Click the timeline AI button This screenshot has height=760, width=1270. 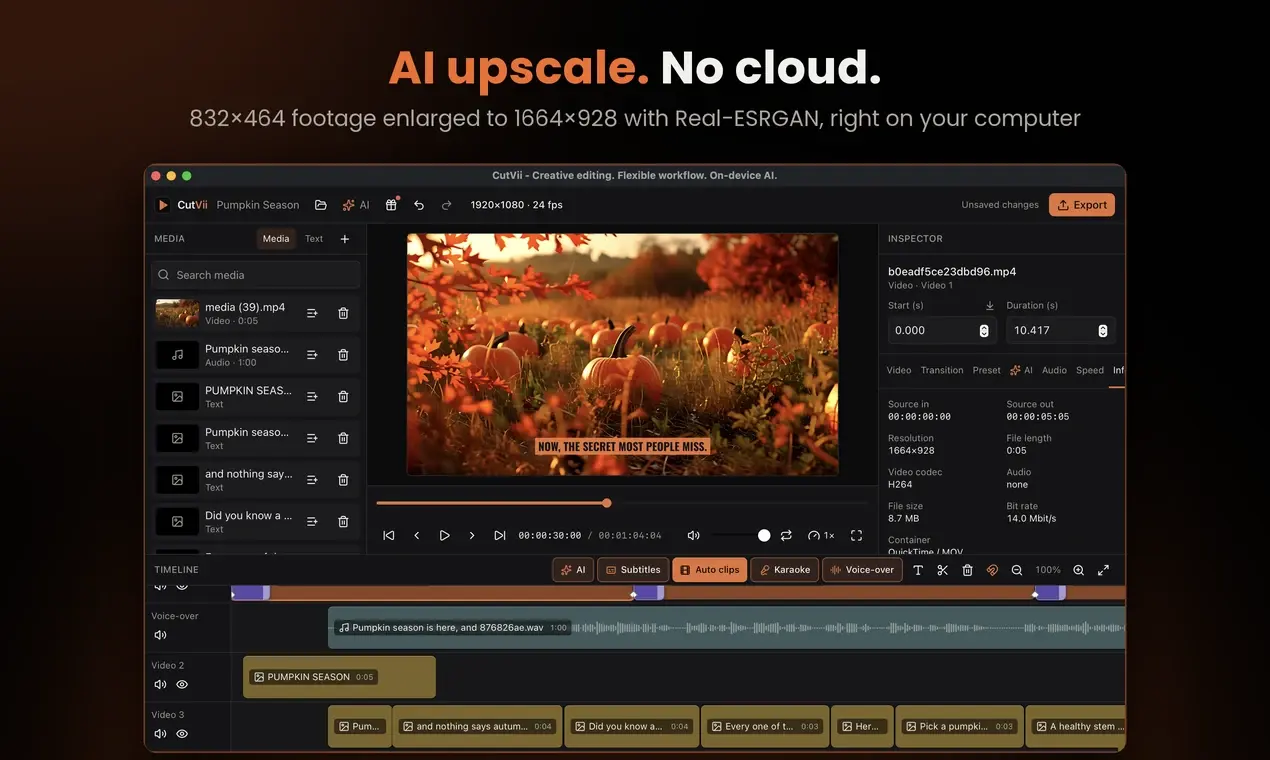pos(573,570)
